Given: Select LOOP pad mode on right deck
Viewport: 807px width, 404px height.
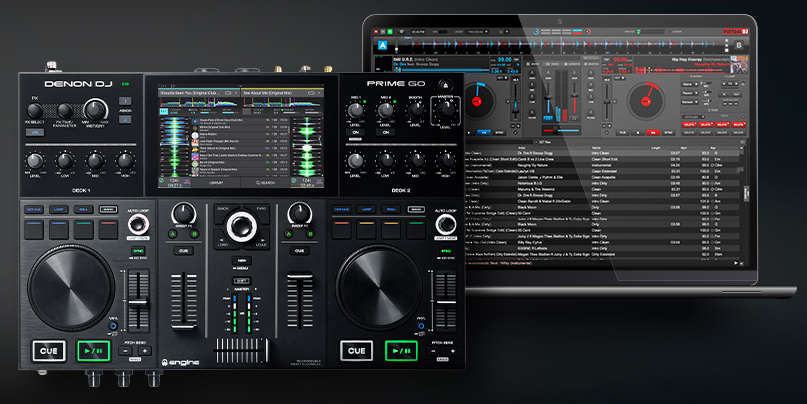Looking at the screenshot, I should pyautogui.click(x=366, y=209).
